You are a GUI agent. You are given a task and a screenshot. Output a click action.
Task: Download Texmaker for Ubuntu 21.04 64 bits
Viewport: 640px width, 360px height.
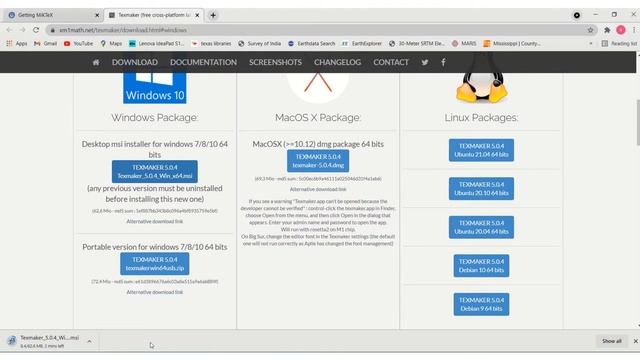click(481, 150)
